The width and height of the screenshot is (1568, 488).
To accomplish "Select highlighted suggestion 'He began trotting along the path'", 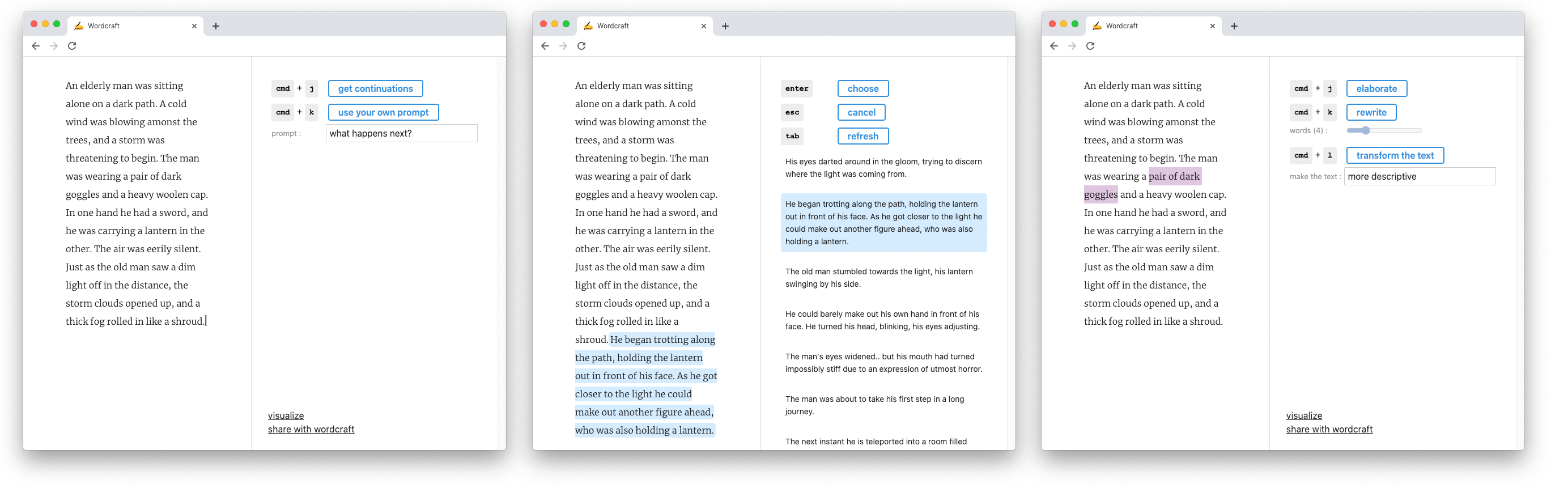I will point(884,223).
